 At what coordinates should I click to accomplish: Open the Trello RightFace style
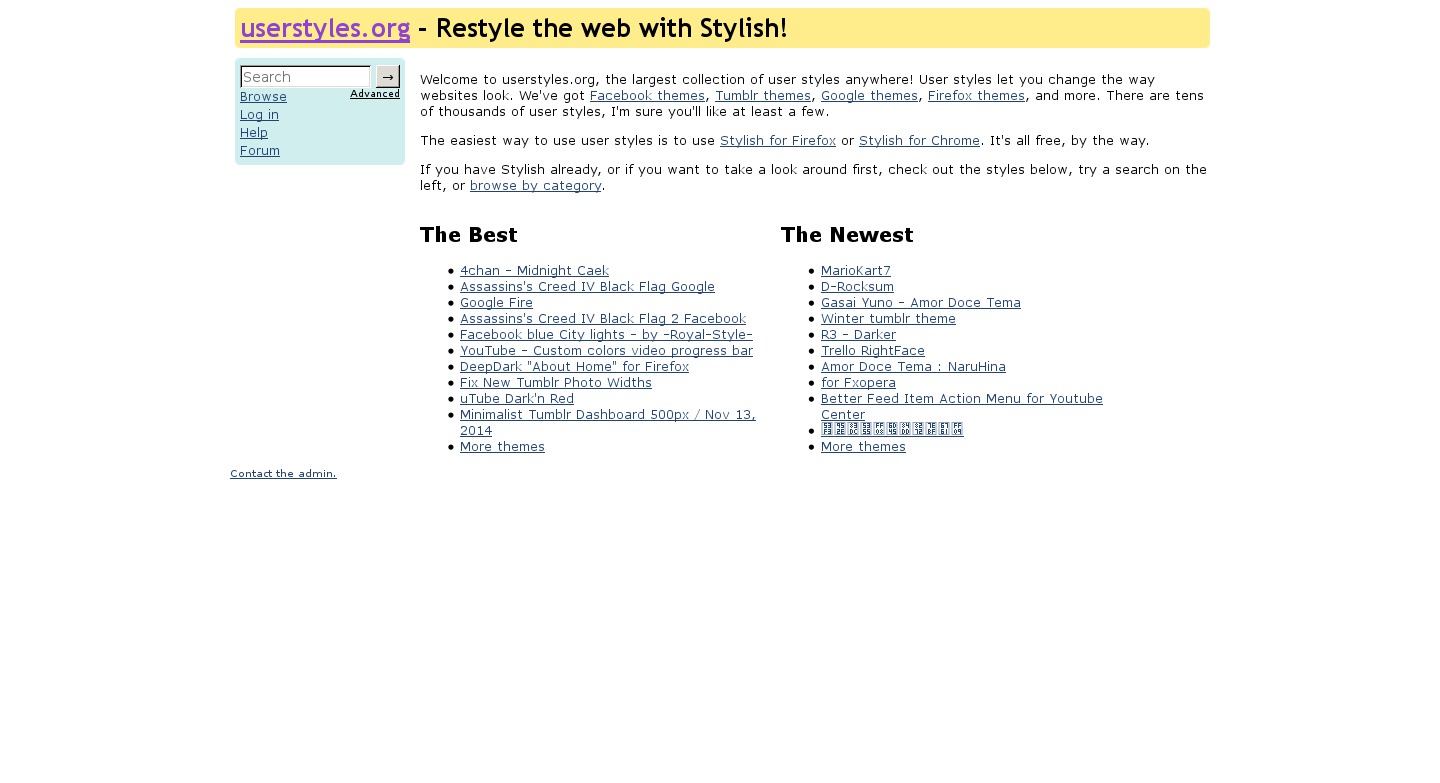(x=873, y=351)
